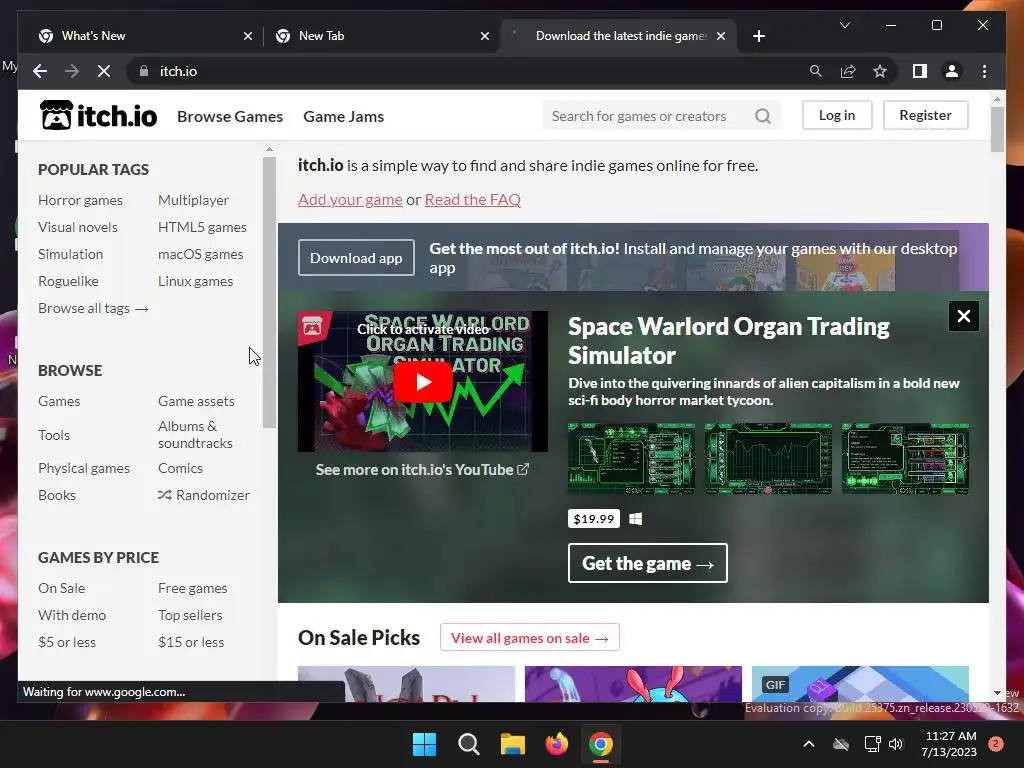Follow the Add your game link

pyautogui.click(x=350, y=199)
